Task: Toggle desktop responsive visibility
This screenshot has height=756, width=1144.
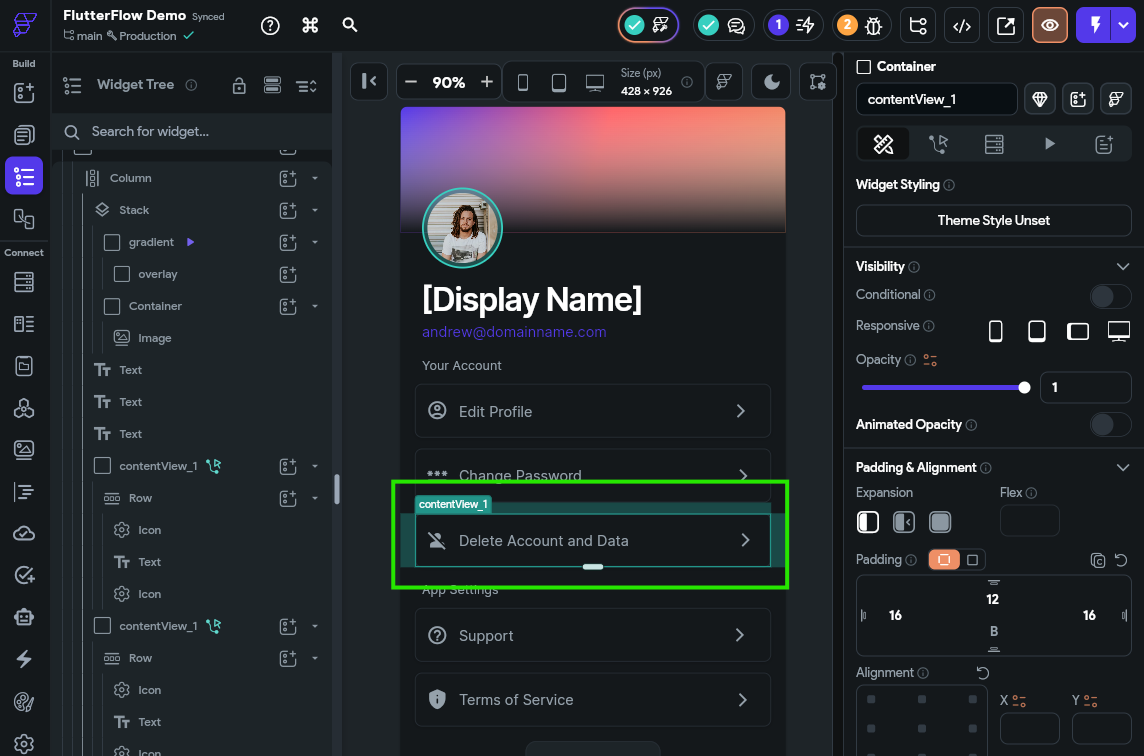Action: pyautogui.click(x=1118, y=331)
